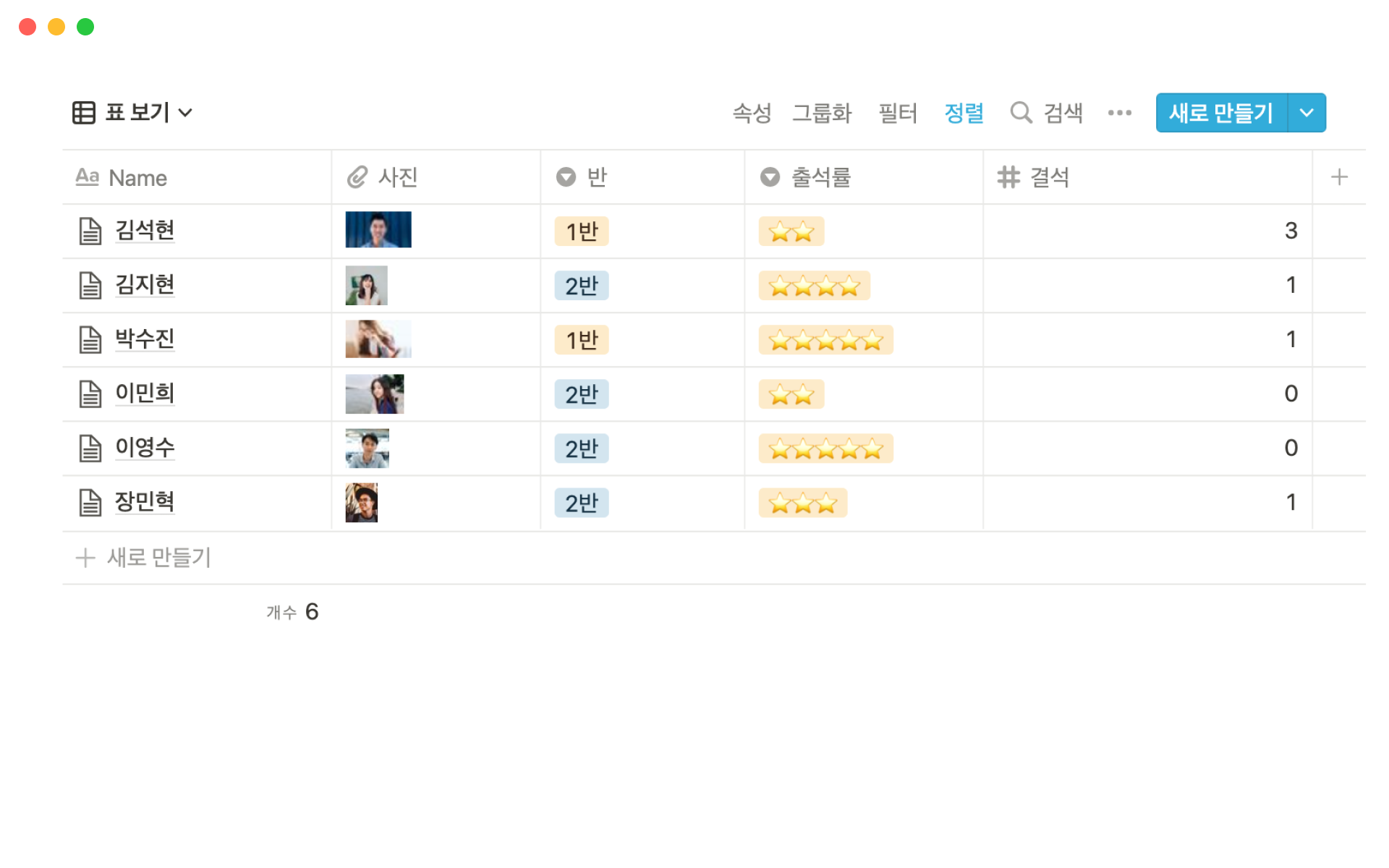This screenshot has width=1389, height=868.
Task: Click the hash icon in 결석 header
Action: tap(1008, 177)
